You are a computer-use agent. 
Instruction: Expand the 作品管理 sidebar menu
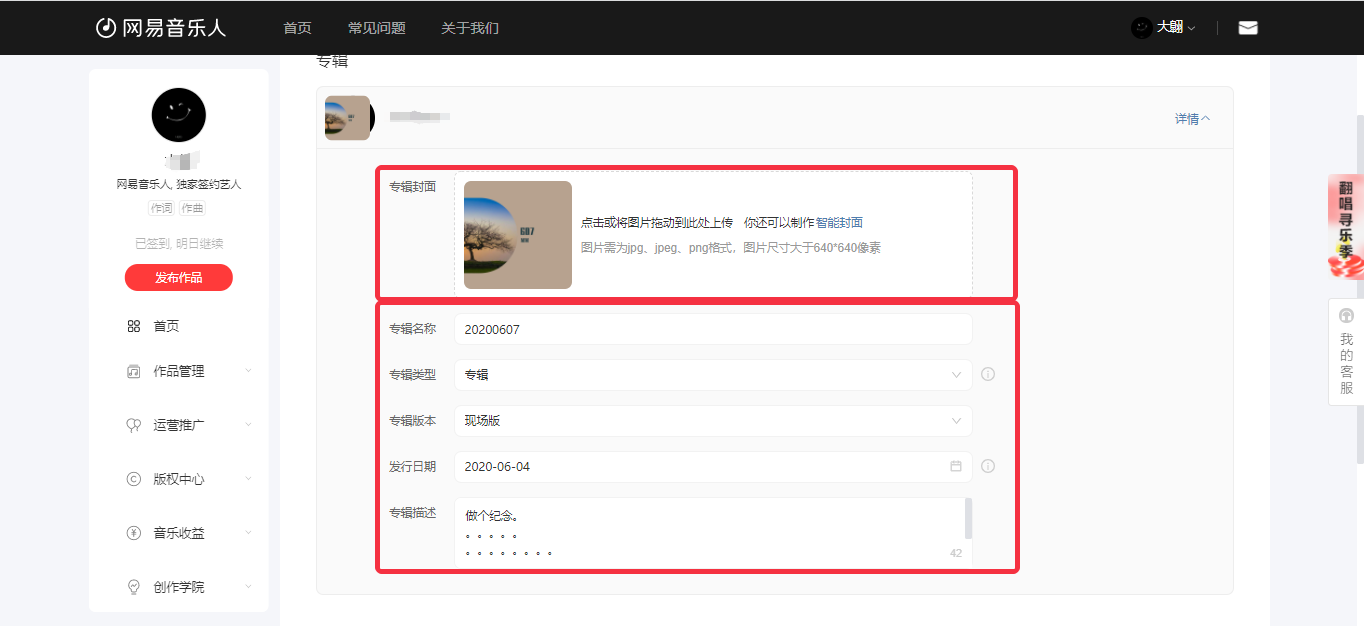pyautogui.click(x=188, y=371)
